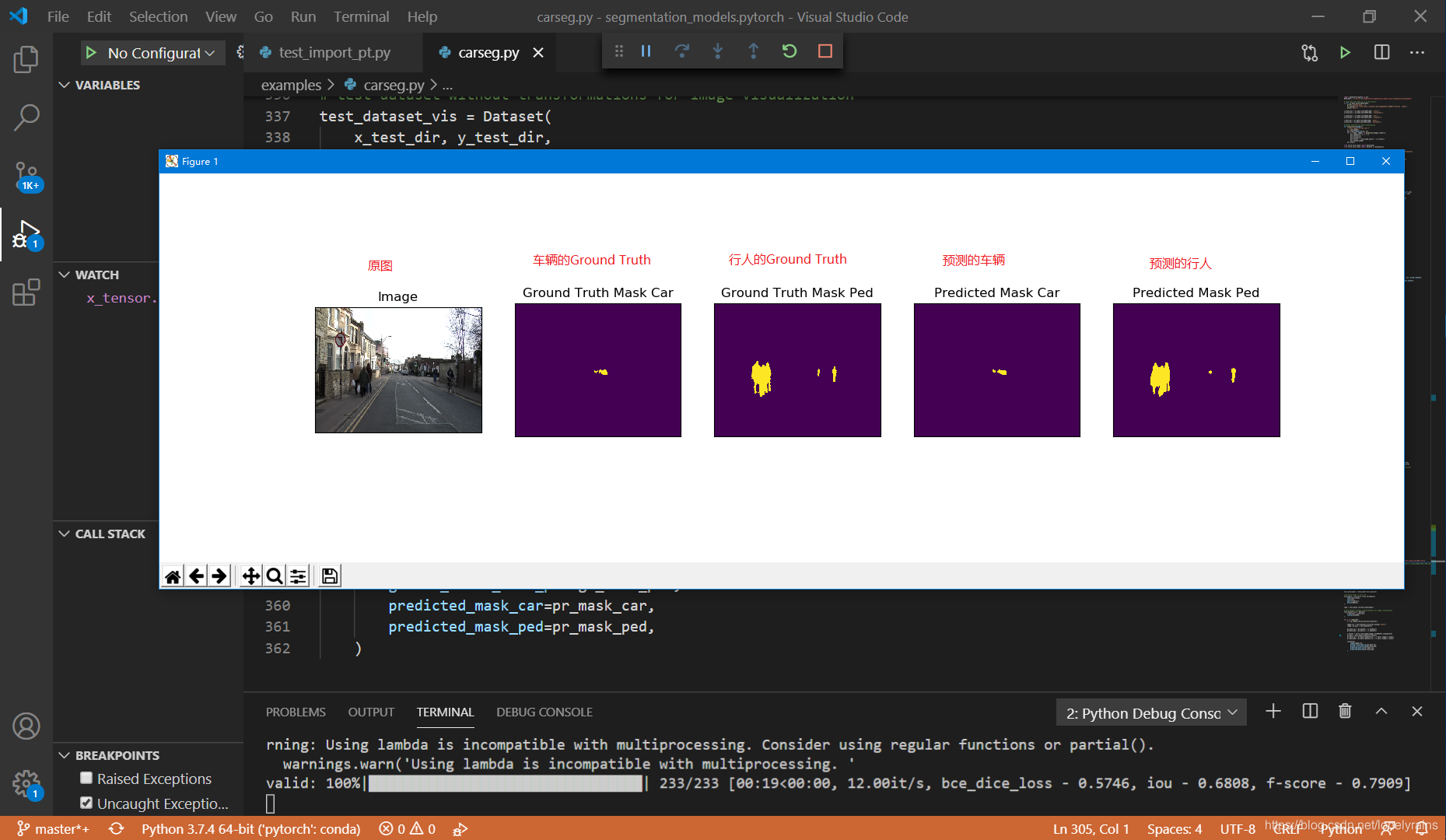Maximize the panel with up chevron
The image size is (1446, 840).
tap(1381, 711)
